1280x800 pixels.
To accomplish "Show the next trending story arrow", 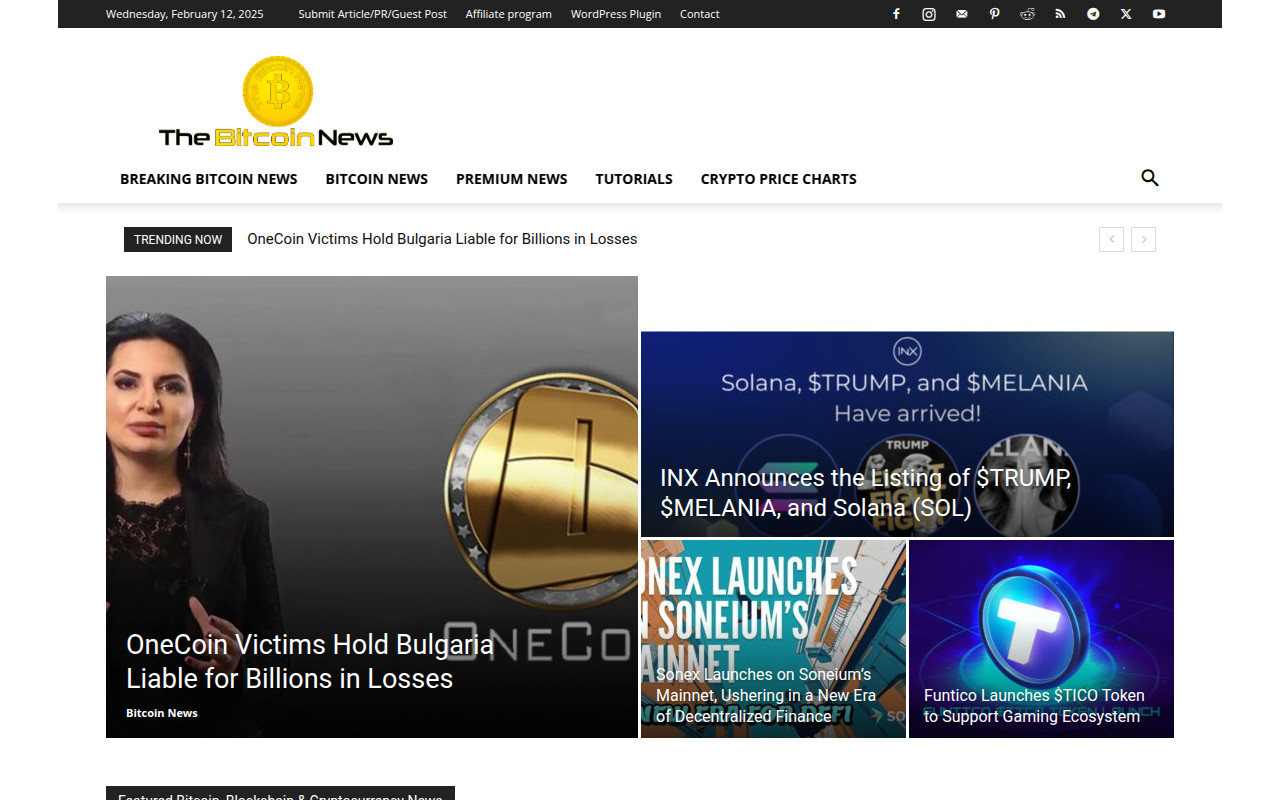I will tap(1143, 239).
